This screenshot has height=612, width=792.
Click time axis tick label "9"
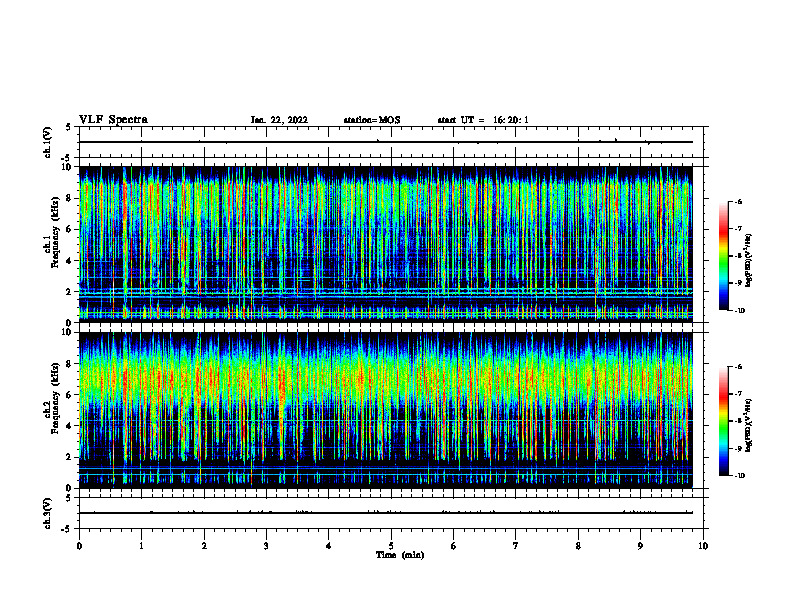click(x=640, y=546)
